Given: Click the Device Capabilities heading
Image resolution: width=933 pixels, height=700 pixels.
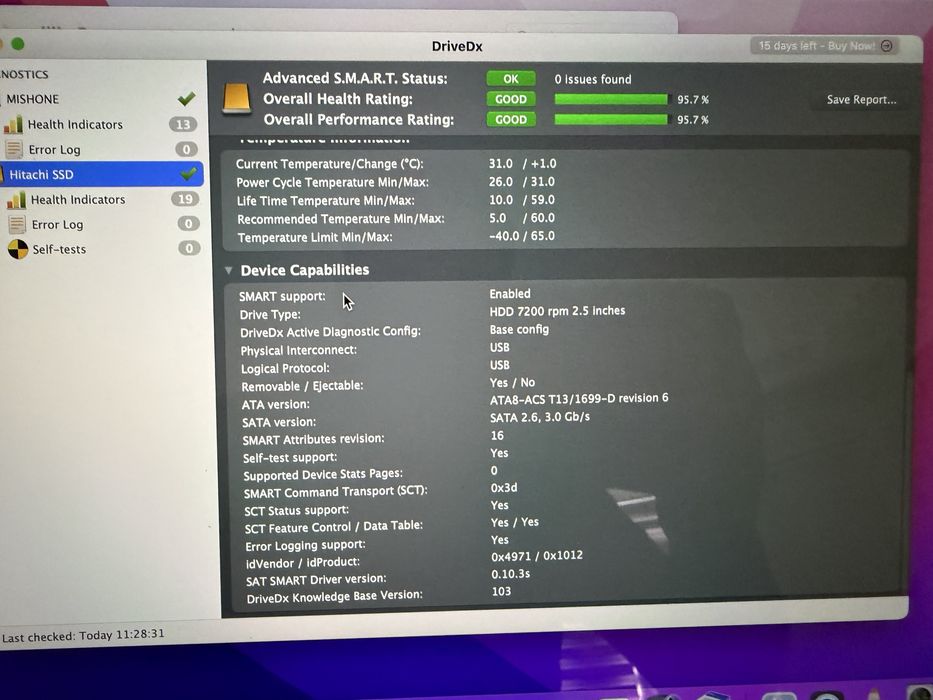Looking at the screenshot, I should 305,270.
